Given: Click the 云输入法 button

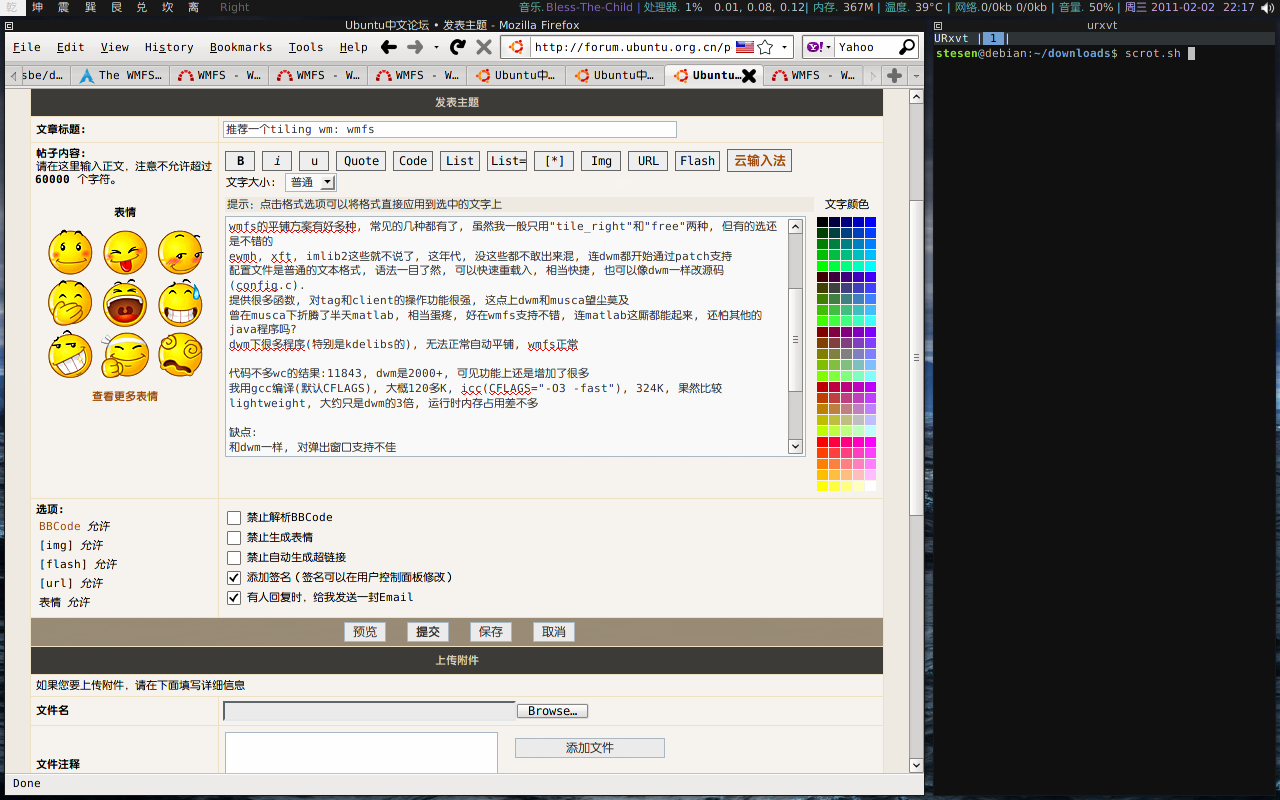Looking at the screenshot, I should pyautogui.click(x=759, y=161).
